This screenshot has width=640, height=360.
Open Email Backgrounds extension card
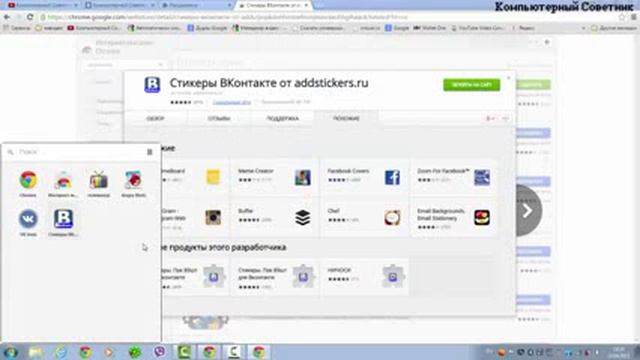[x=453, y=218]
